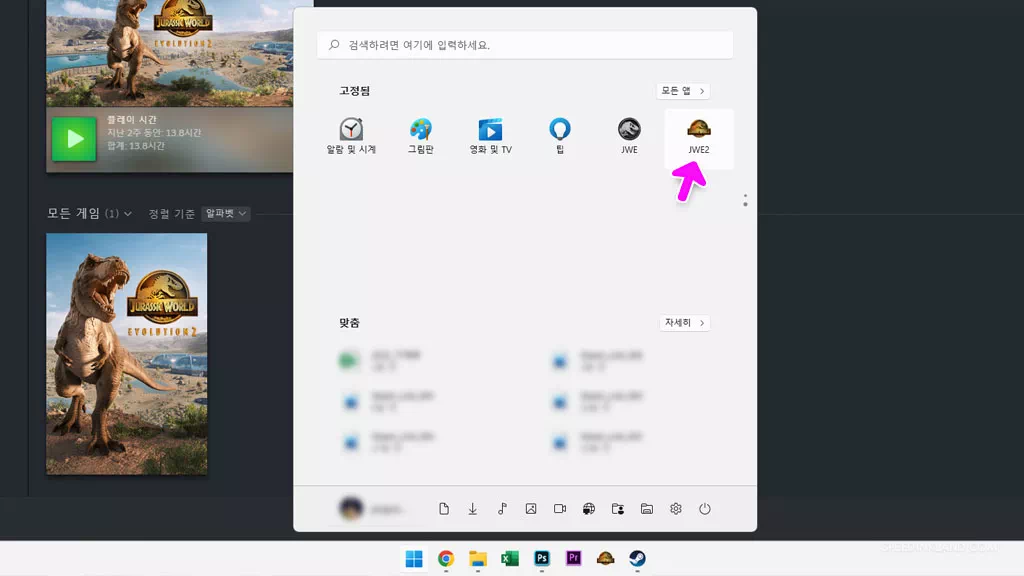Select the Jurassic World Evolution 2 game cover

[x=127, y=354]
